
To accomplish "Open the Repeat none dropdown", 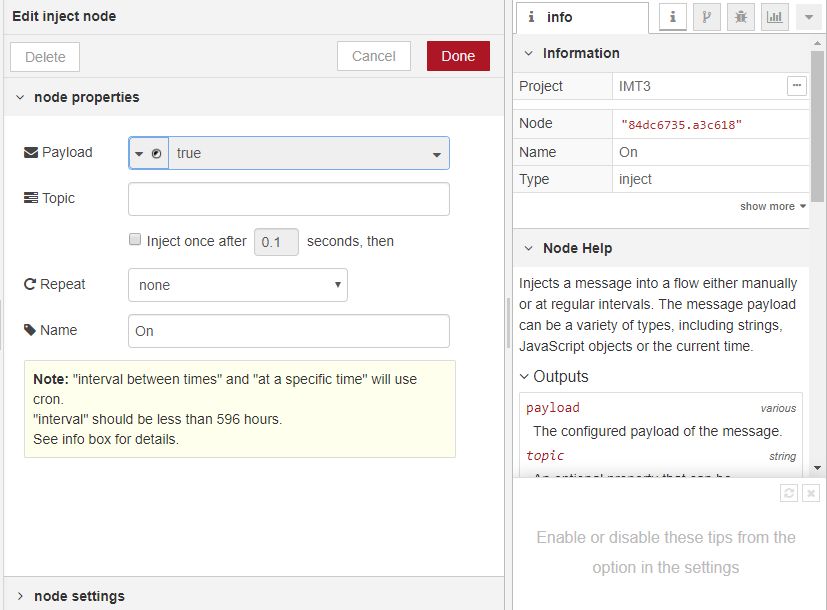I will (238, 285).
